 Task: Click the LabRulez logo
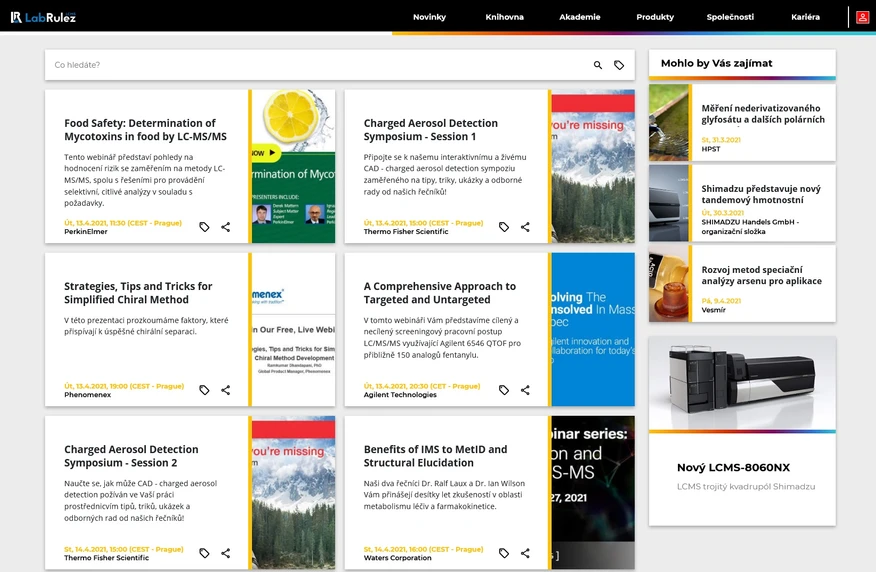43,17
